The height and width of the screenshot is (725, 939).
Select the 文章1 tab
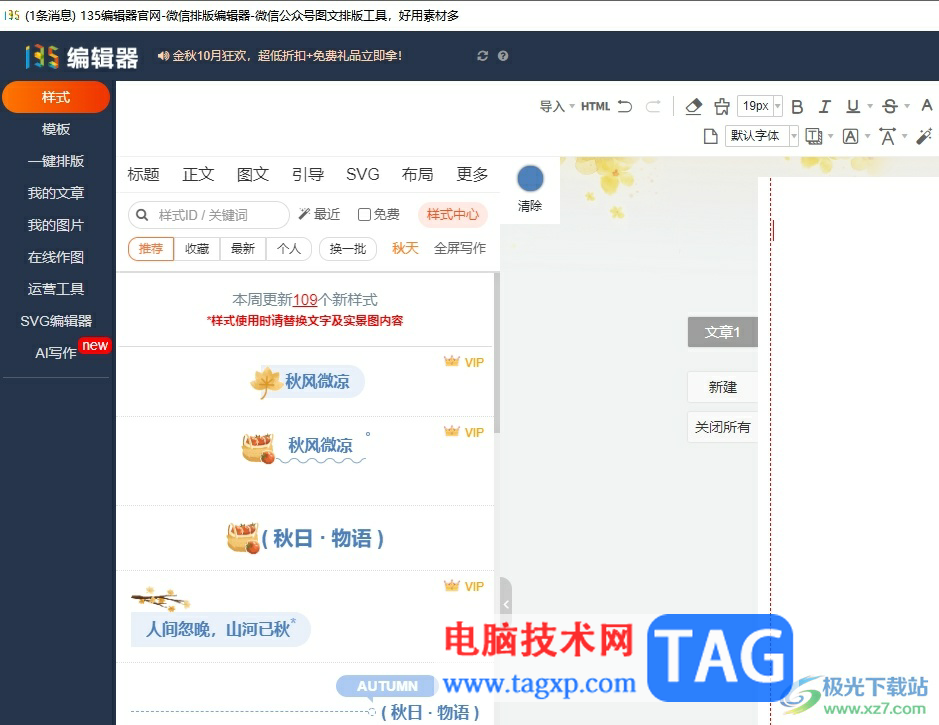723,332
